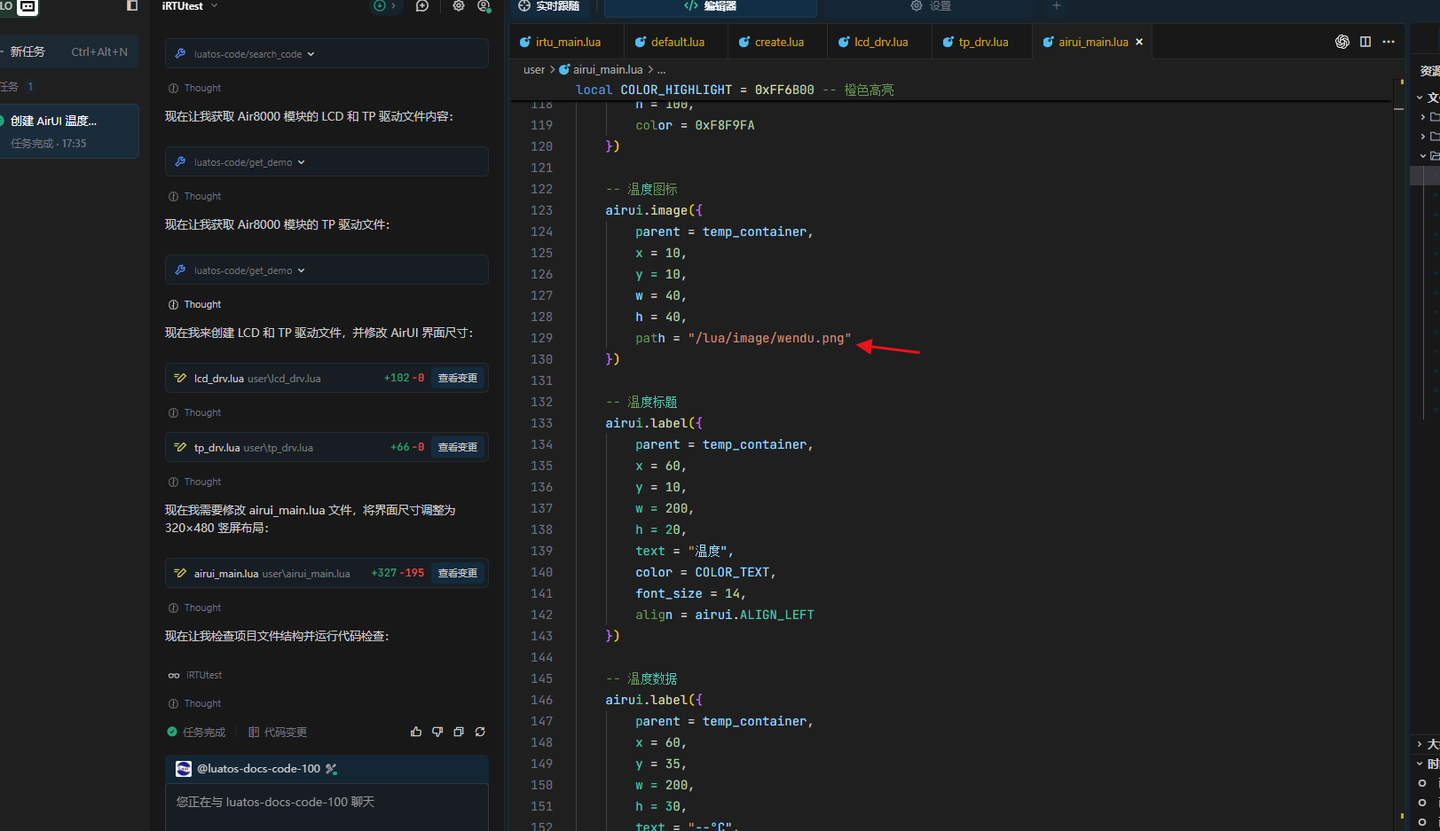Viewport: 1440px width, 831px height.
Task: Click the lua file icon on irtu_main.lua tab
Action: (x=524, y=42)
